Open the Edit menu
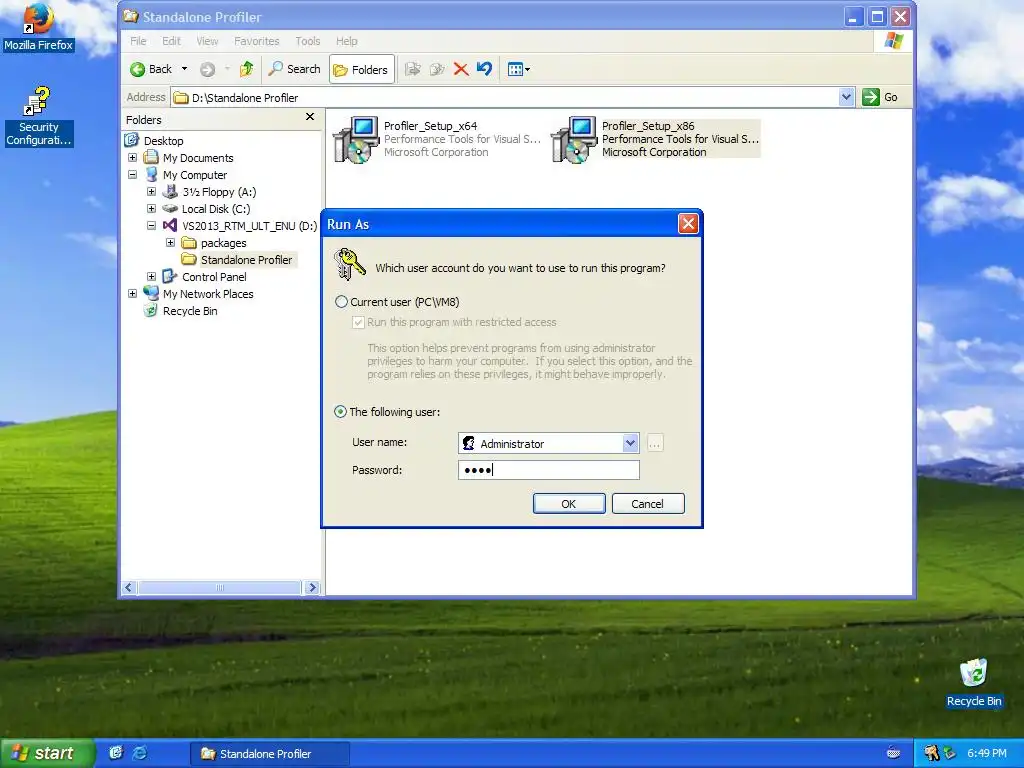 171,41
